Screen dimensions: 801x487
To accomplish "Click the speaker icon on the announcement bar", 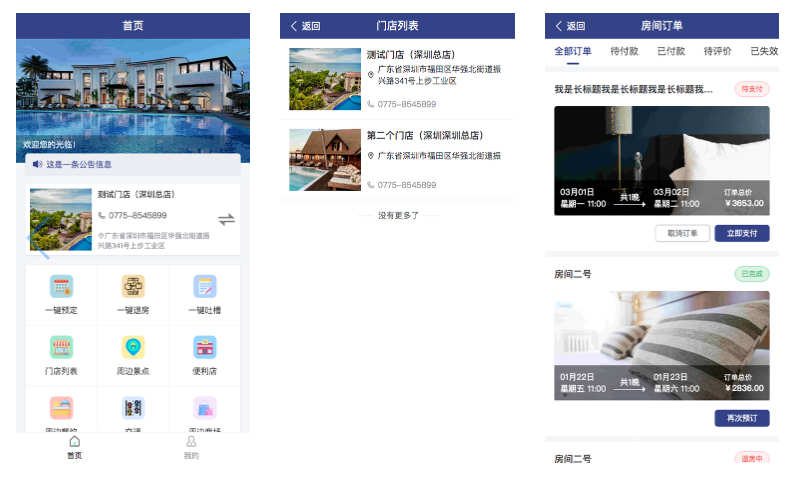I will (37, 164).
